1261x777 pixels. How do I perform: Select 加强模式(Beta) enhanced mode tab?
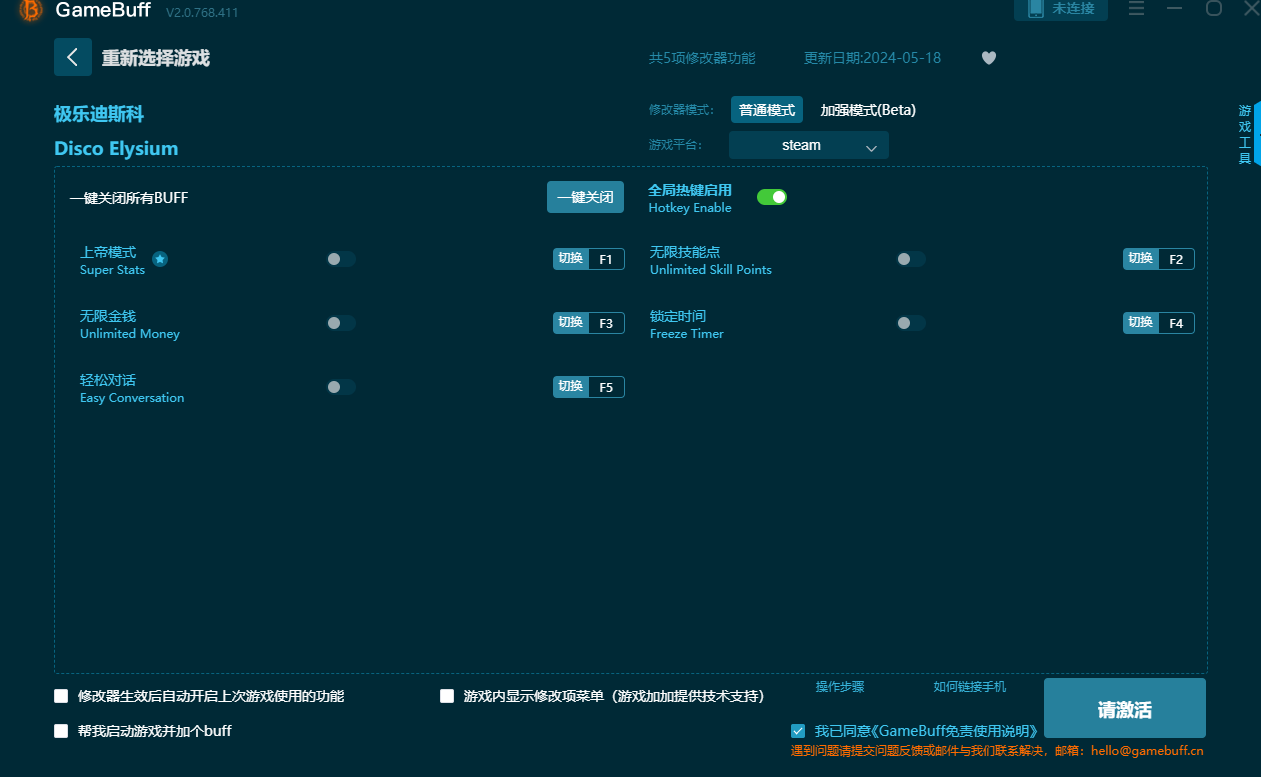pos(868,110)
